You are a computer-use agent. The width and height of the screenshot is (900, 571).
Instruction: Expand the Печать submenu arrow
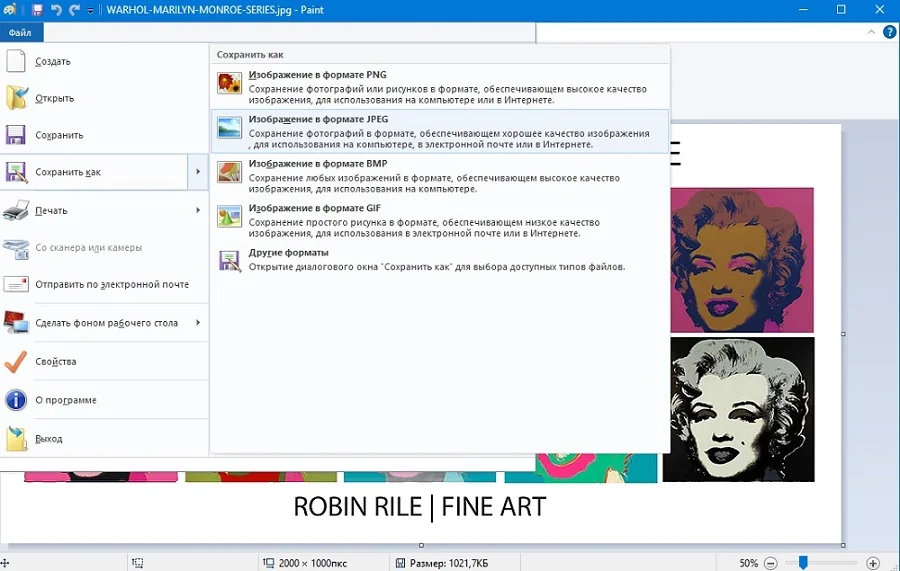tap(198, 210)
